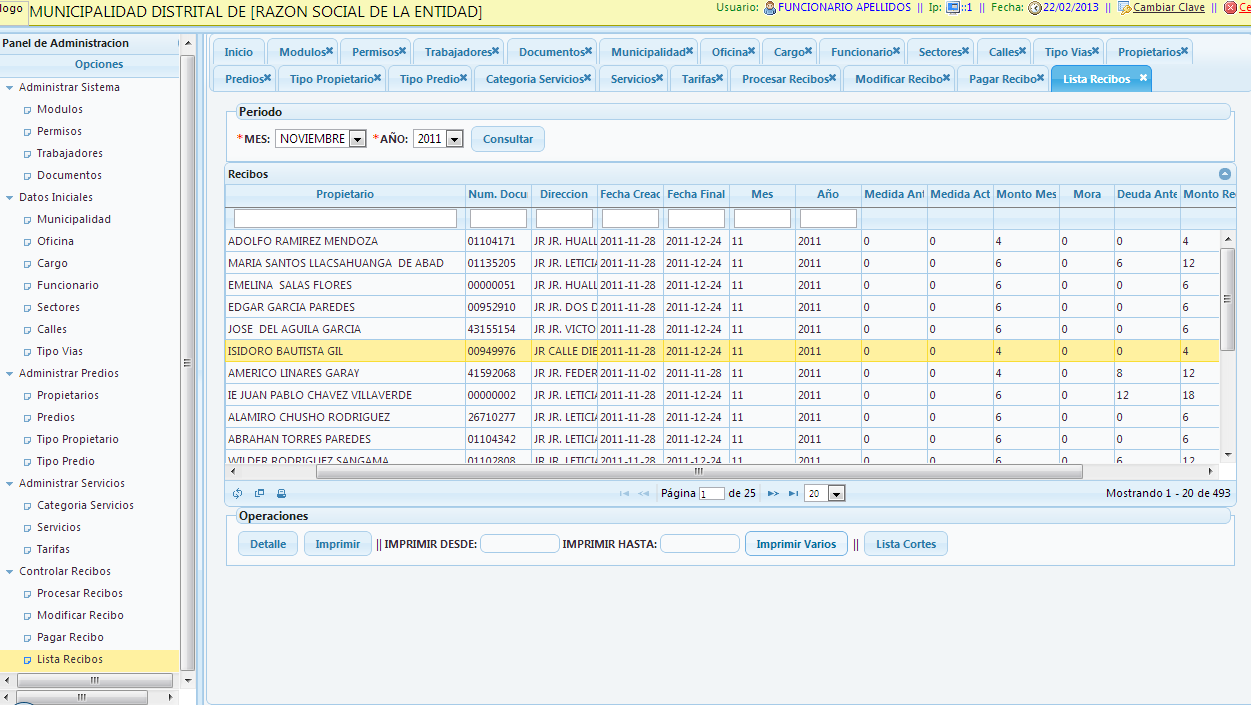
Task: Open rows-per-page dropdown showing 20
Action: point(837,493)
